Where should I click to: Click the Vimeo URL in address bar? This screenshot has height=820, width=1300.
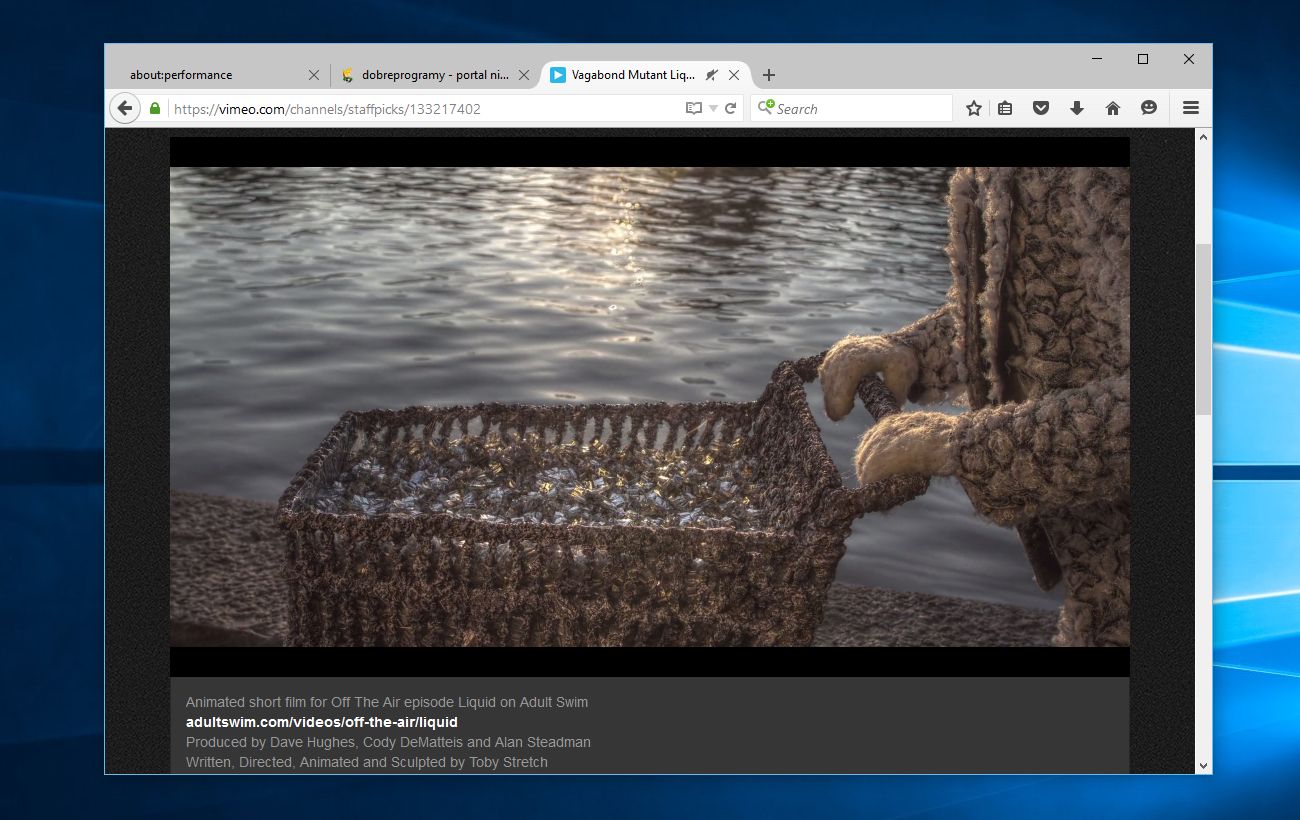point(327,109)
